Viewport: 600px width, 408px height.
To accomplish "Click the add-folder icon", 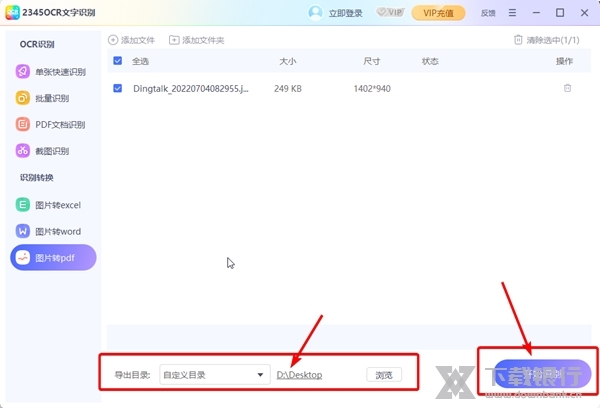I will tap(174, 40).
